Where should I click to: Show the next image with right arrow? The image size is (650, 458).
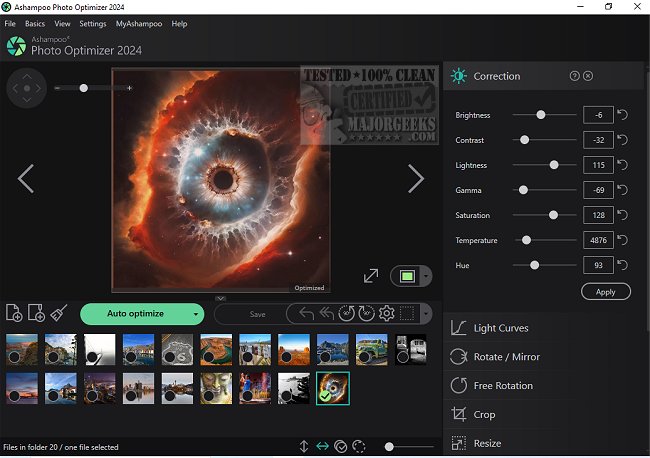tap(415, 179)
